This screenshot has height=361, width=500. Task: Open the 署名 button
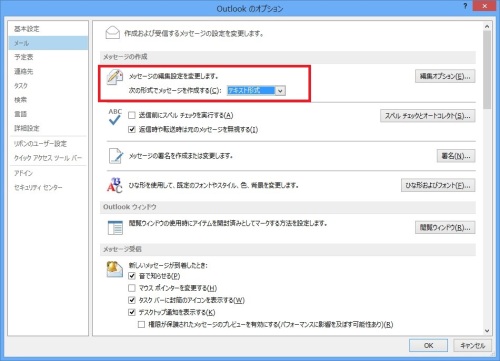coord(456,156)
